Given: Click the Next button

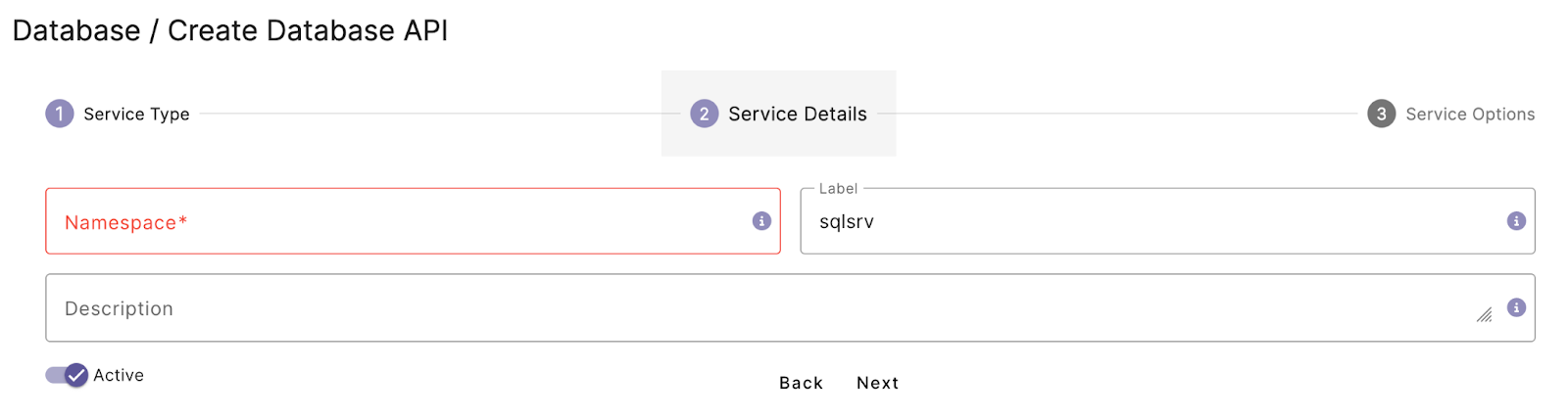Looking at the screenshot, I should pyautogui.click(x=877, y=383).
